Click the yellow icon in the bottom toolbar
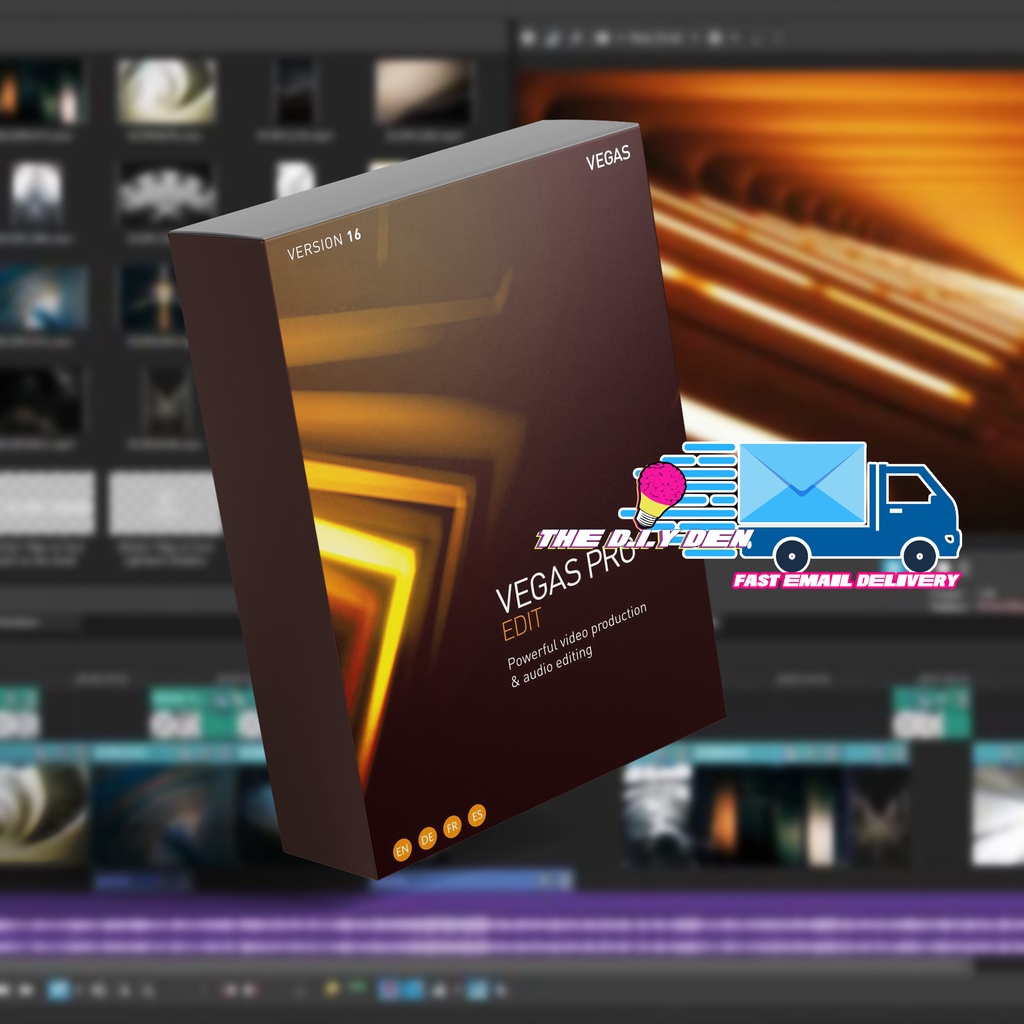 tap(332, 990)
